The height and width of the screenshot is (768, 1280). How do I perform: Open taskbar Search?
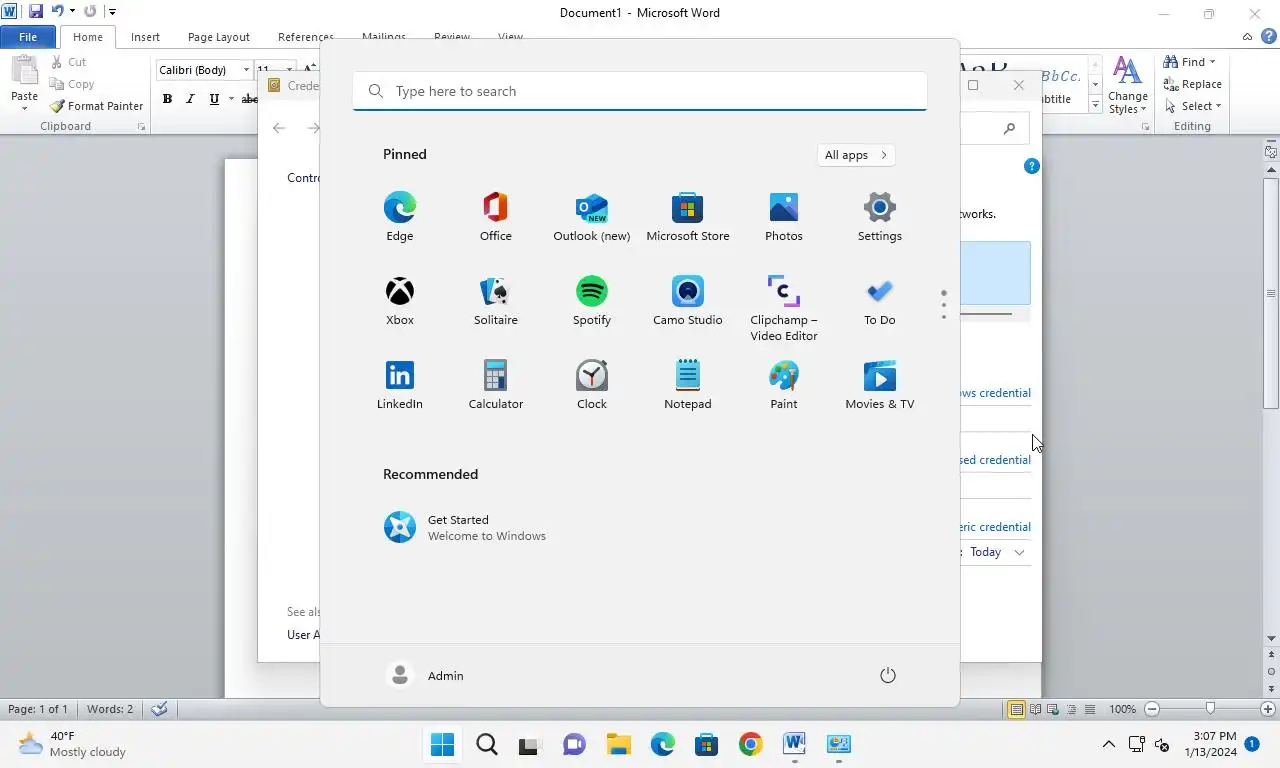coord(487,744)
